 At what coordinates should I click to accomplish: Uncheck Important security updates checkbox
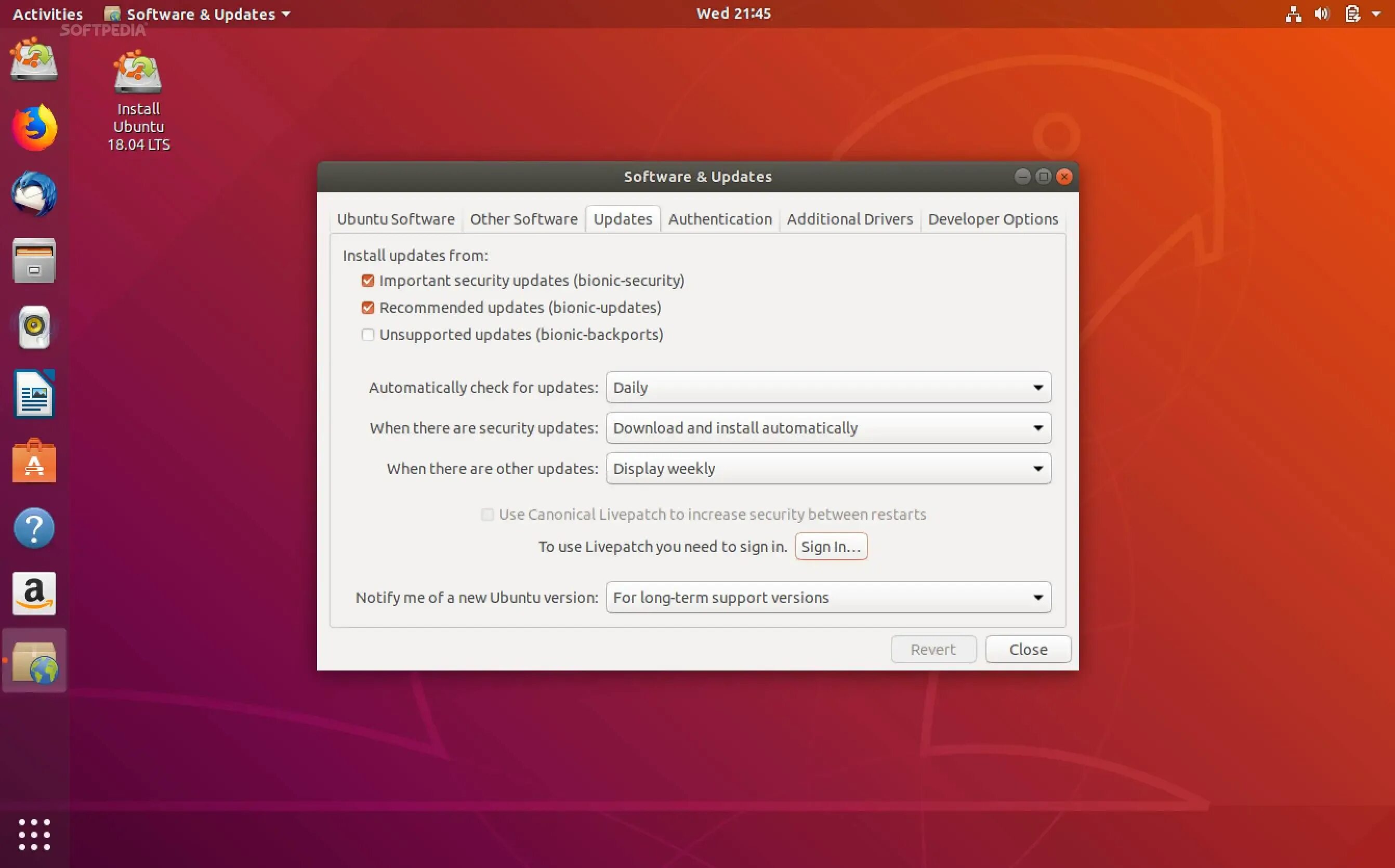(x=368, y=281)
